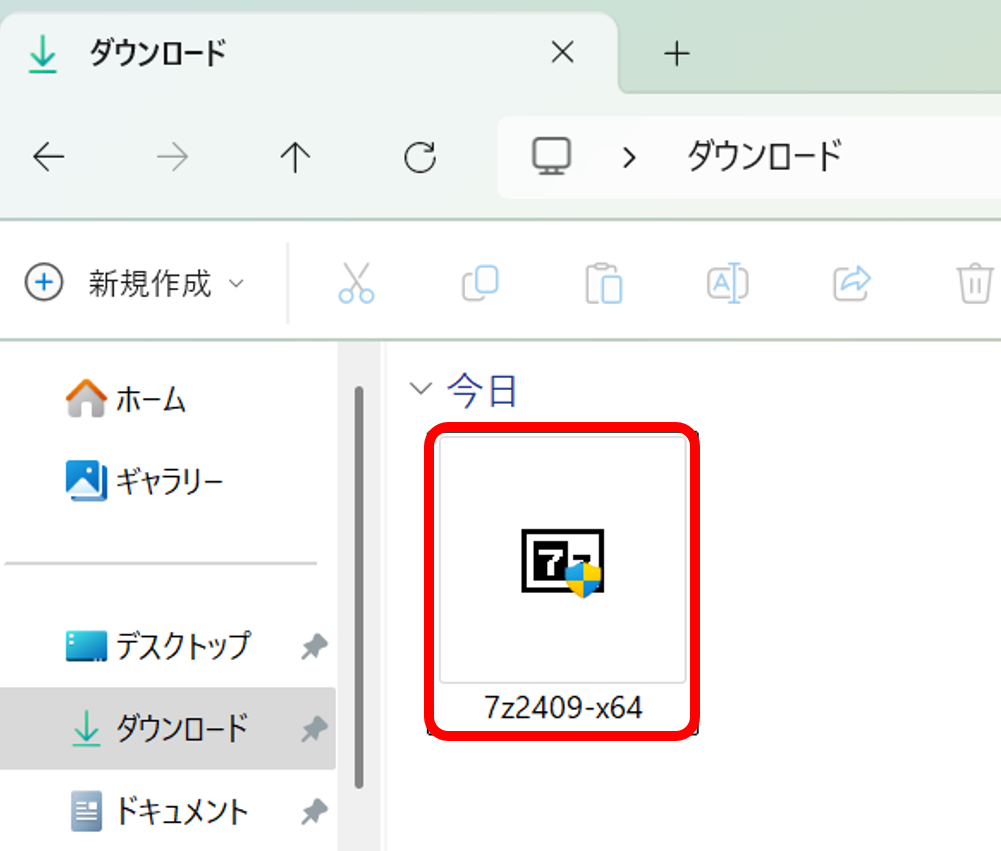Click the Delete trash can icon
1001x851 pixels.
click(975, 283)
